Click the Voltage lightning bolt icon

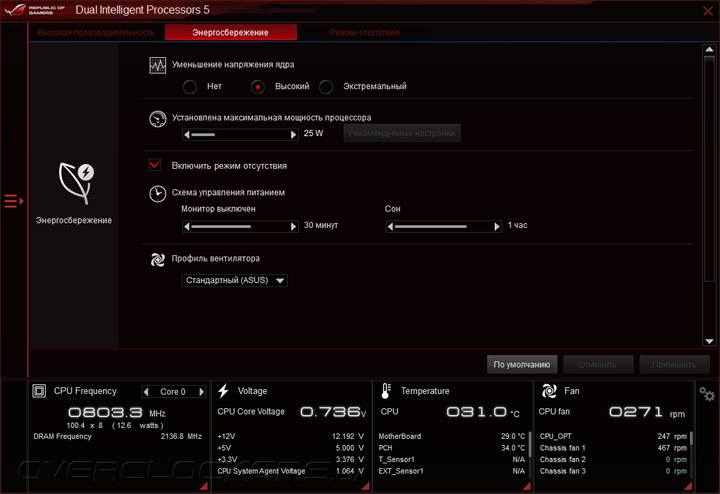pos(224,391)
